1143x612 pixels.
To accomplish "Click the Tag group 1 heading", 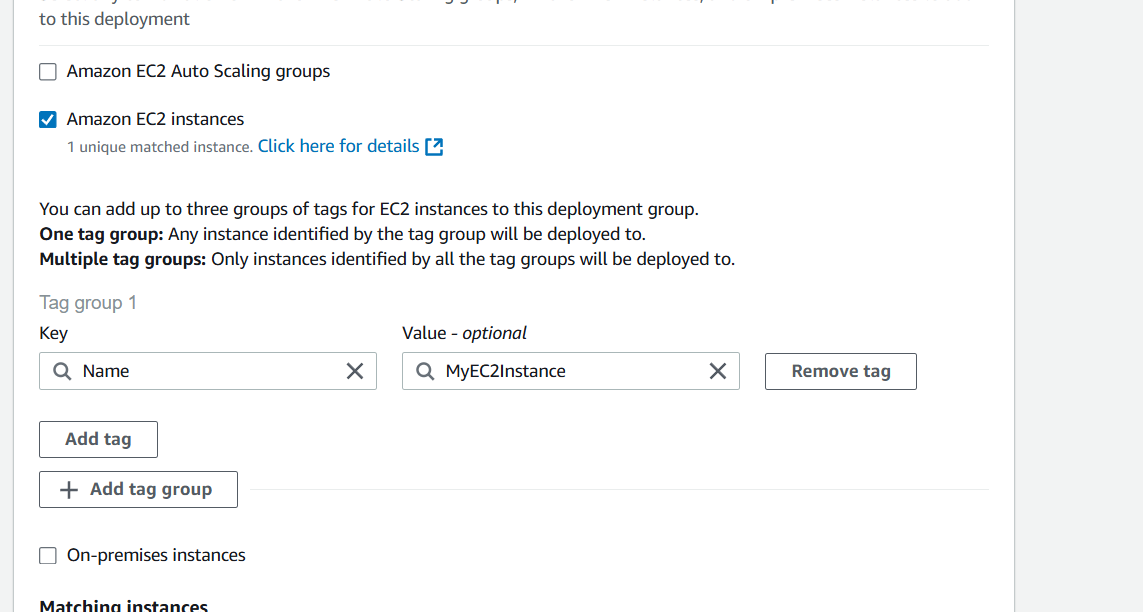I will coord(88,303).
